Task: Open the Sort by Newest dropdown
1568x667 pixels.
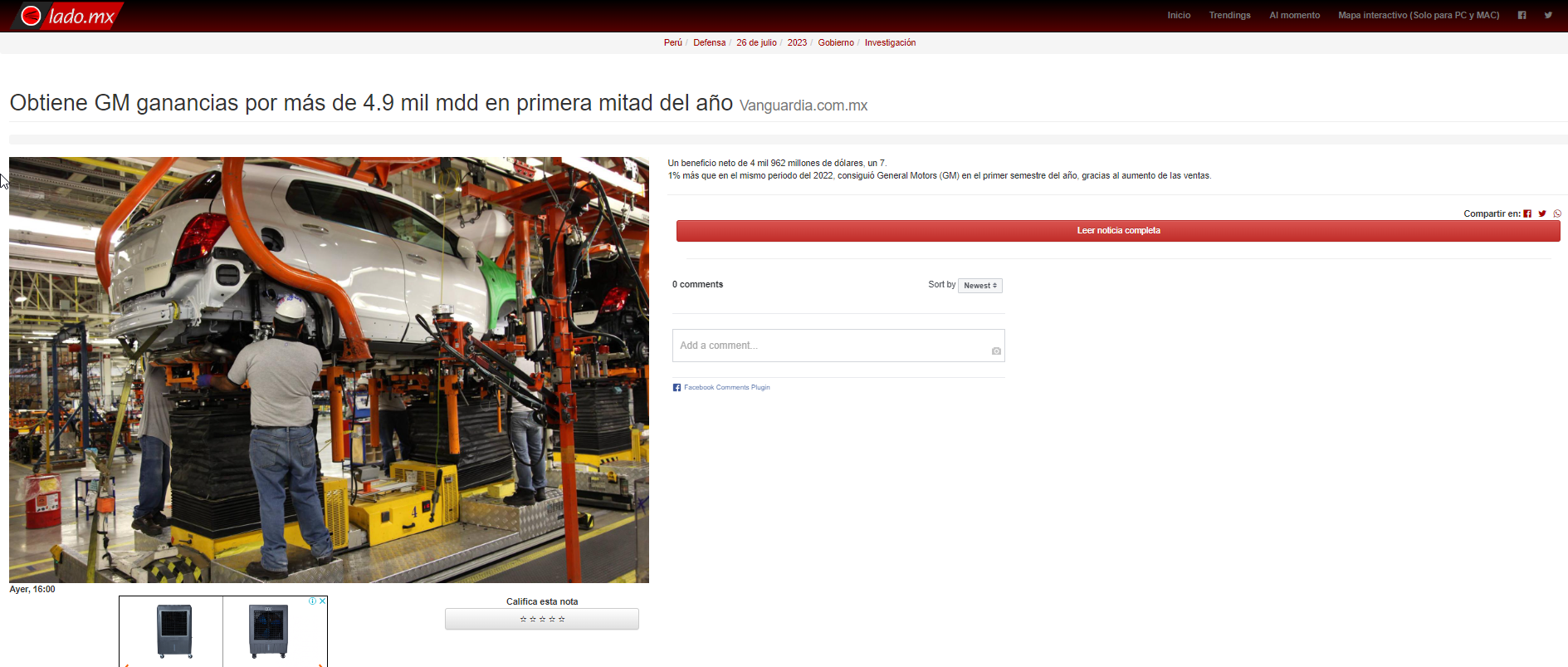Action: click(x=980, y=286)
